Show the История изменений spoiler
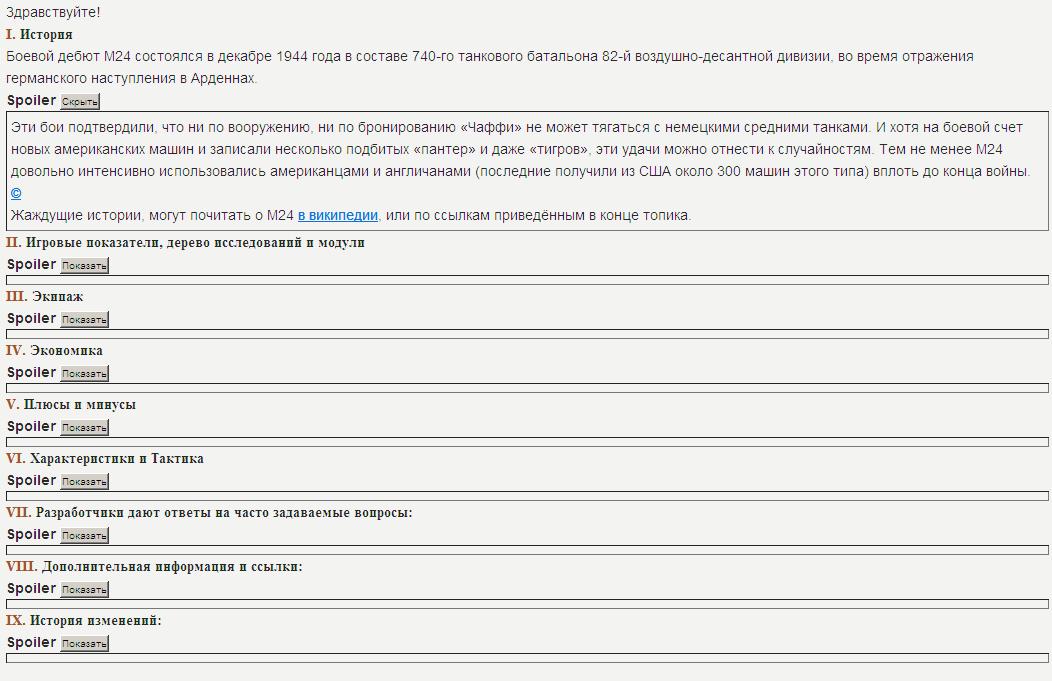 point(84,644)
